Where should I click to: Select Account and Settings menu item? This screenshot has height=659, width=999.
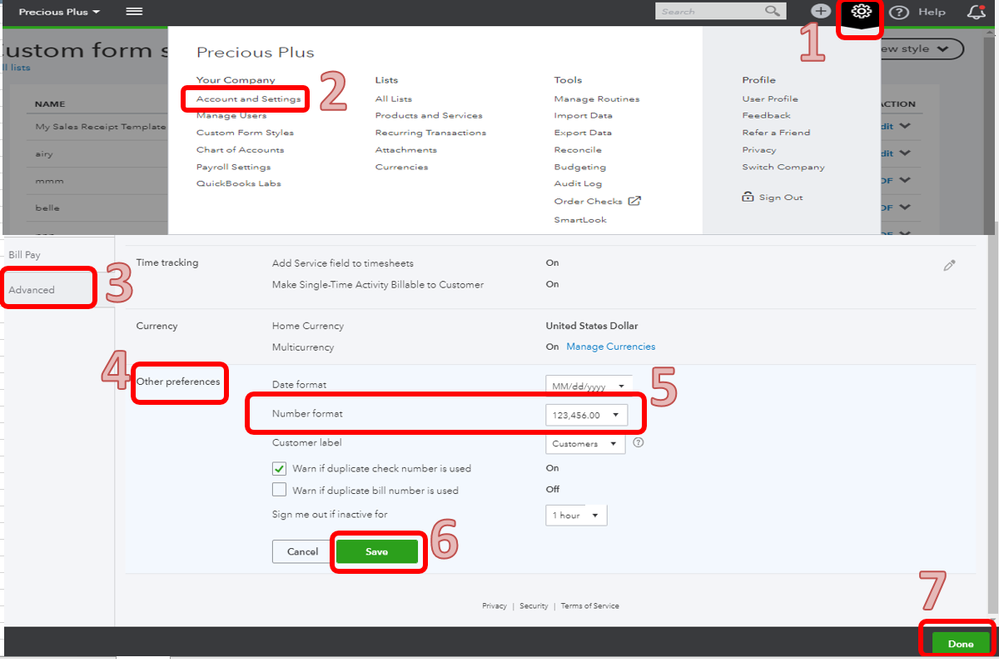pos(248,99)
